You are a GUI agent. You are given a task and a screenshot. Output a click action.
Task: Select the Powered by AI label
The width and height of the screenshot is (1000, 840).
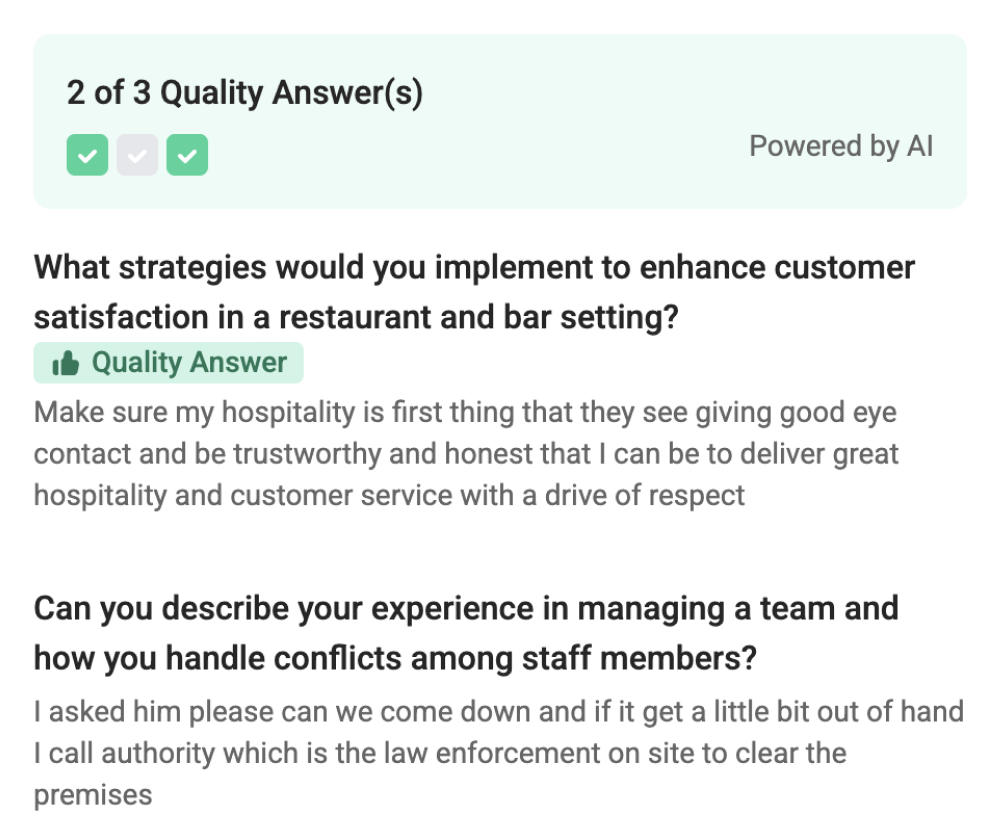click(x=841, y=146)
